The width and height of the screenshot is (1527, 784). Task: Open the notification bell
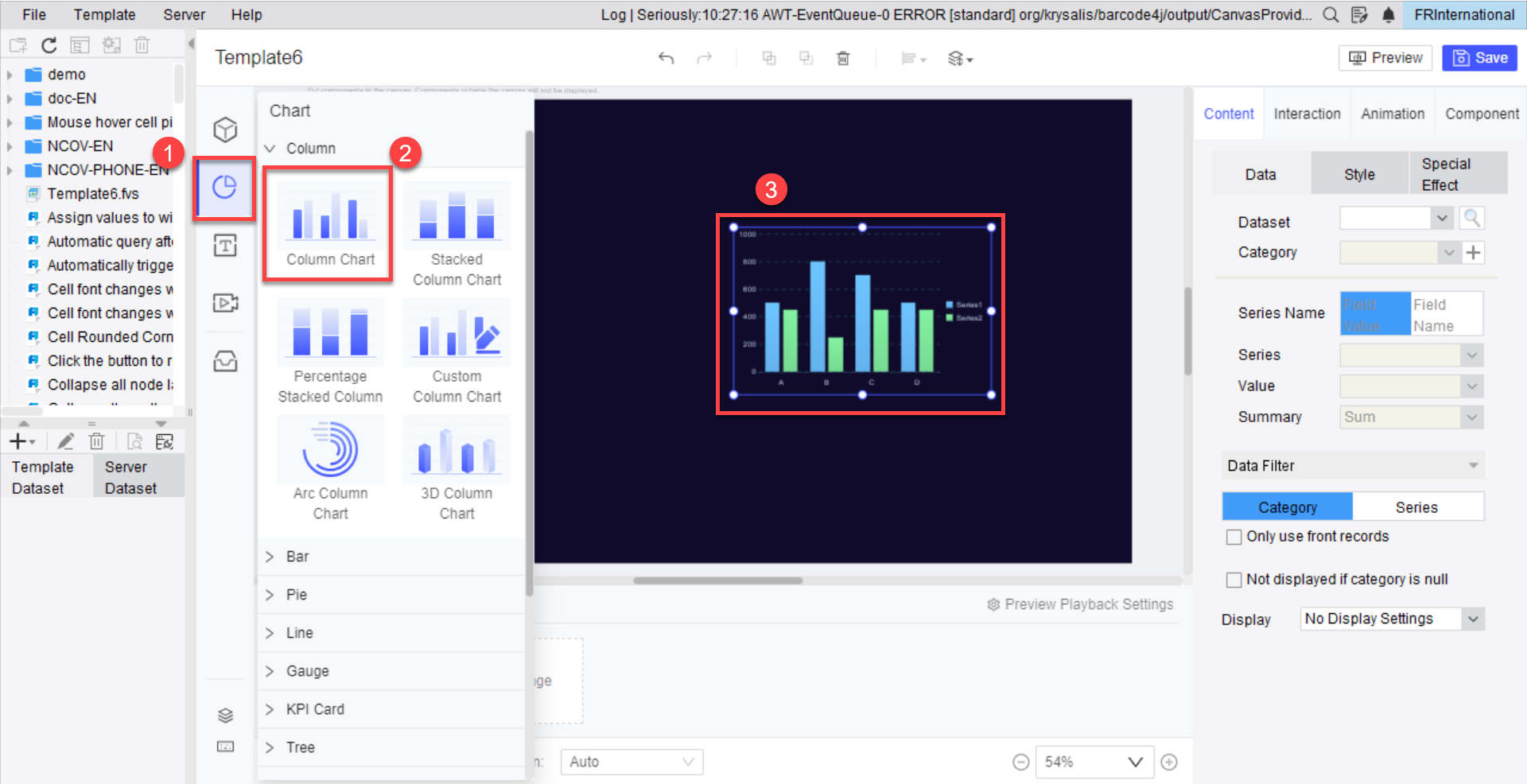click(1389, 15)
